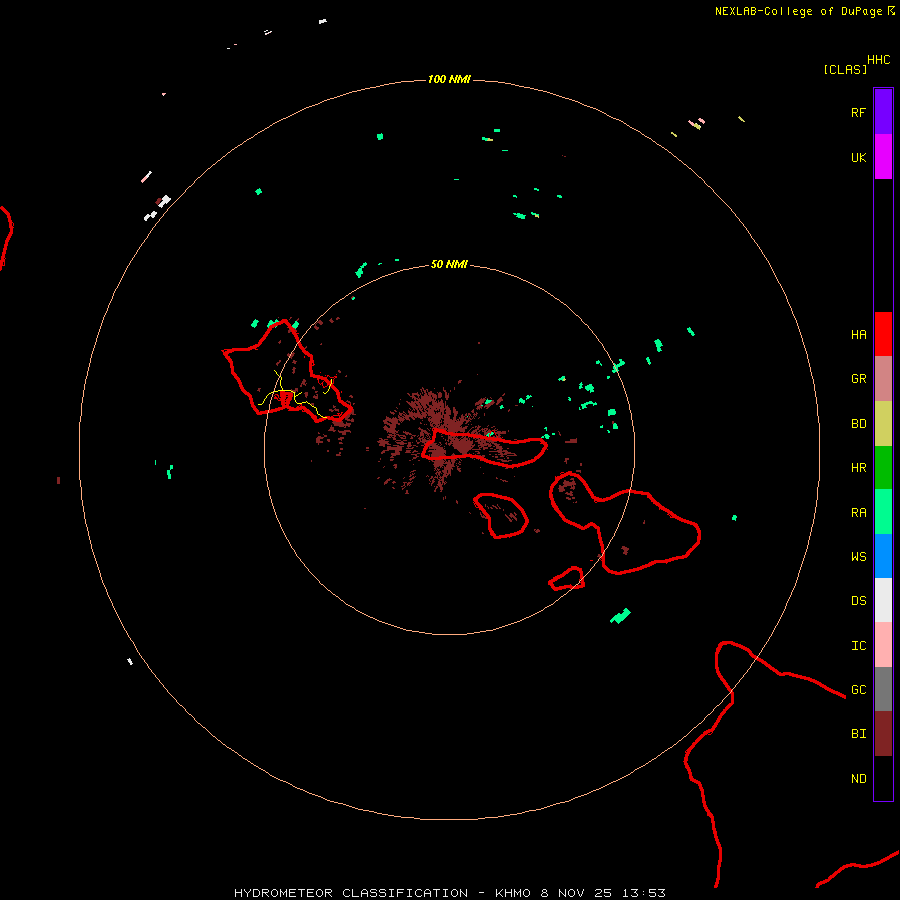Click the NEXLAB-College of DuPage text
Viewport: 900px width, 900px height.
pyautogui.click(x=798, y=11)
